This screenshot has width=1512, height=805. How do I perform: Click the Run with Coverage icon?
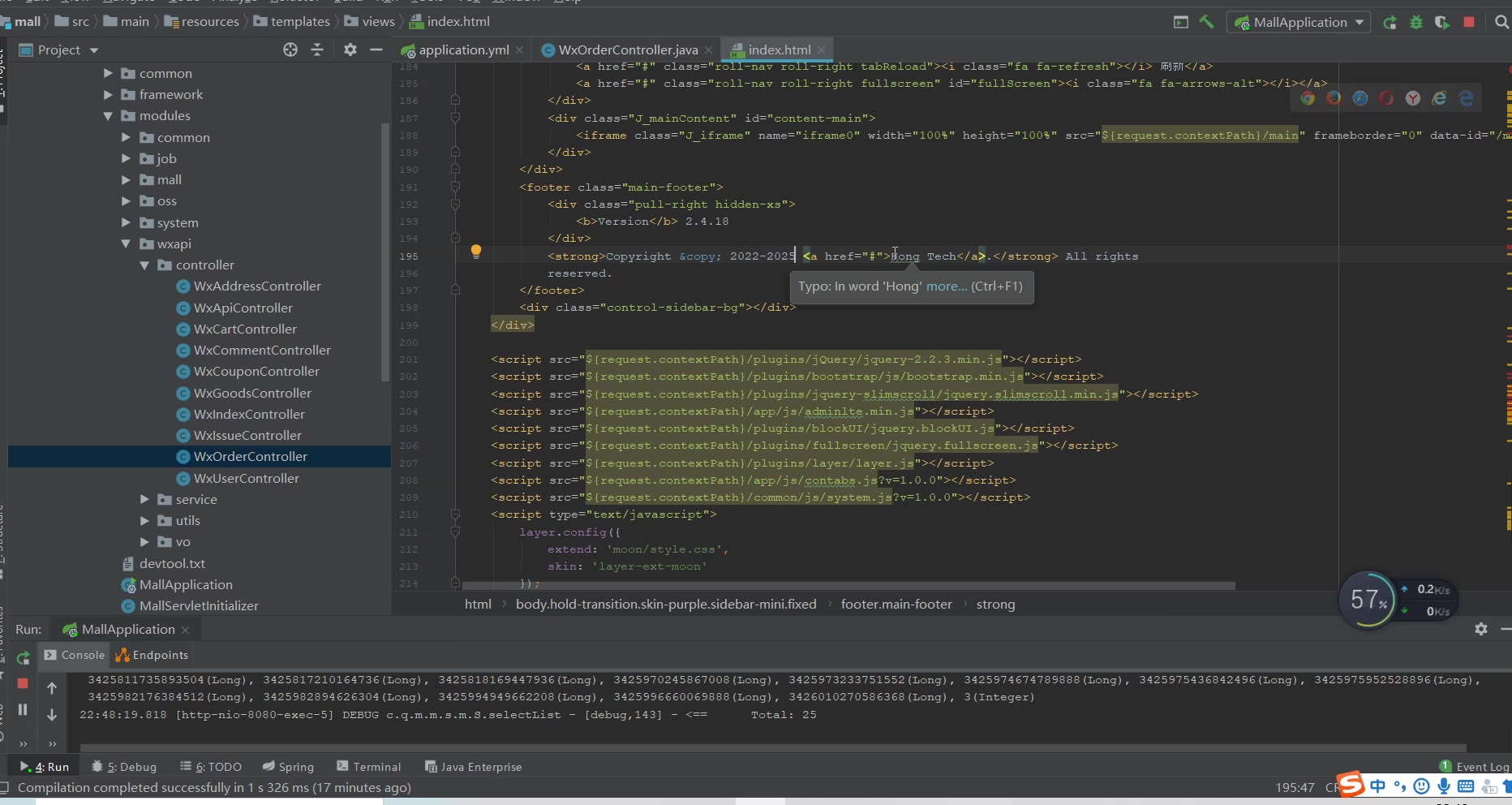click(x=1441, y=22)
